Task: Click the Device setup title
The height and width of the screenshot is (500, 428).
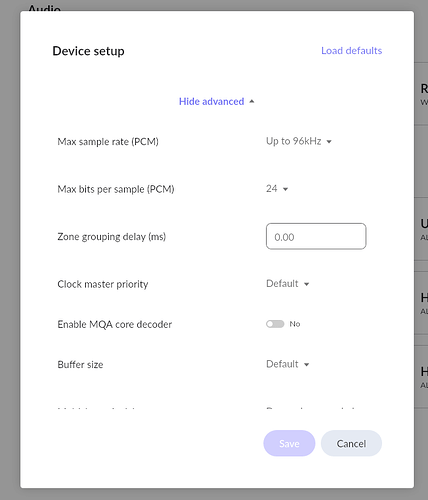Action: click(88, 51)
